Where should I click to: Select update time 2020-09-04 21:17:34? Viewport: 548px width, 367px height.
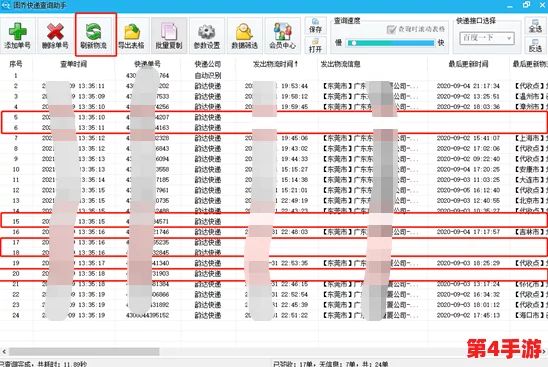point(468,86)
